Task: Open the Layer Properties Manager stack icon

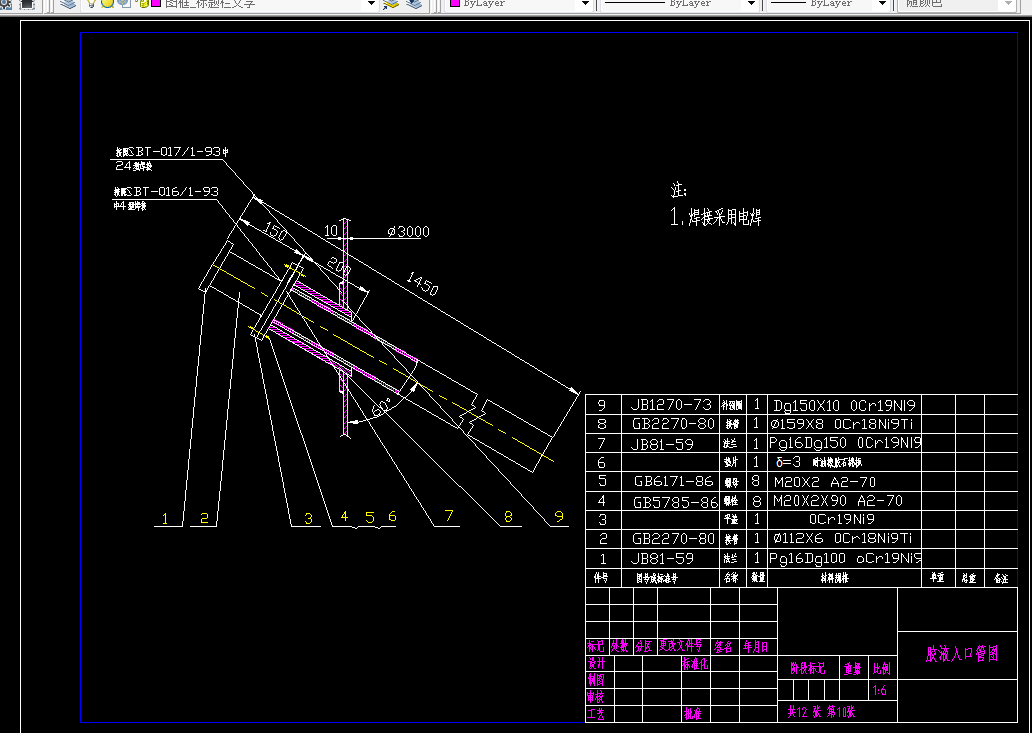Action: click(x=67, y=3)
